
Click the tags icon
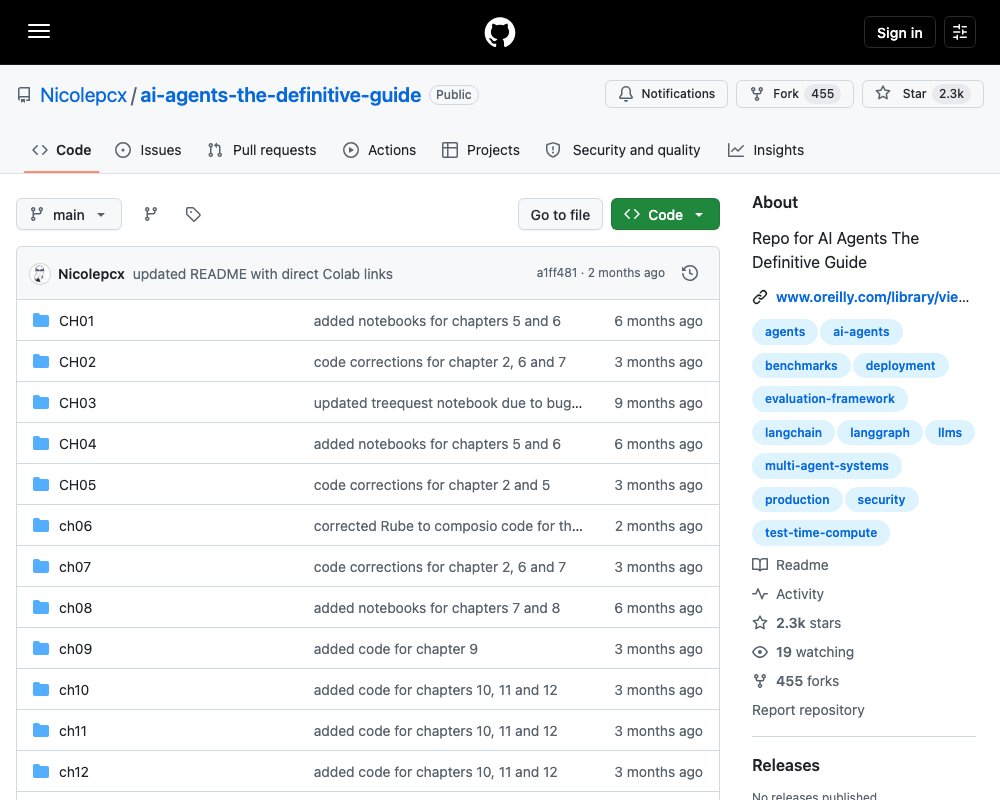pyautogui.click(x=193, y=214)
